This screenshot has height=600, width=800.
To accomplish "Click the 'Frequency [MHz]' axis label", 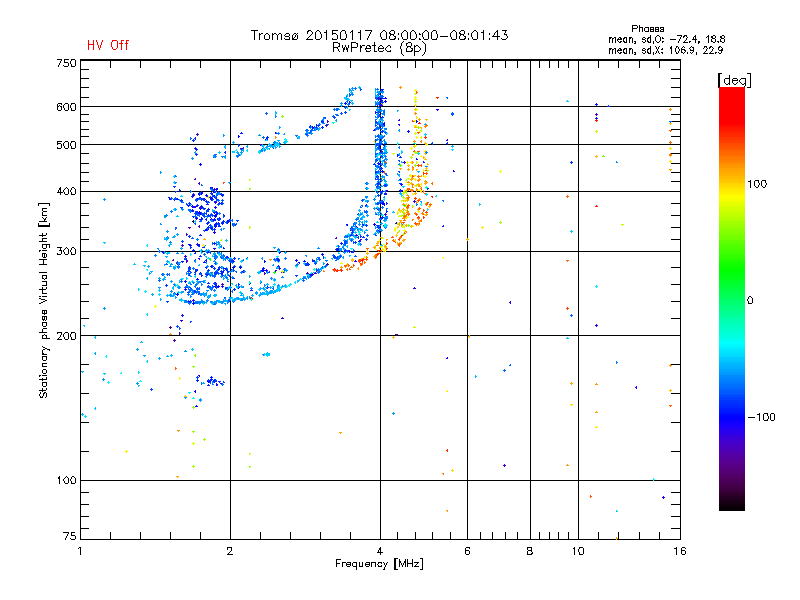I will click(x=379, y=564).
